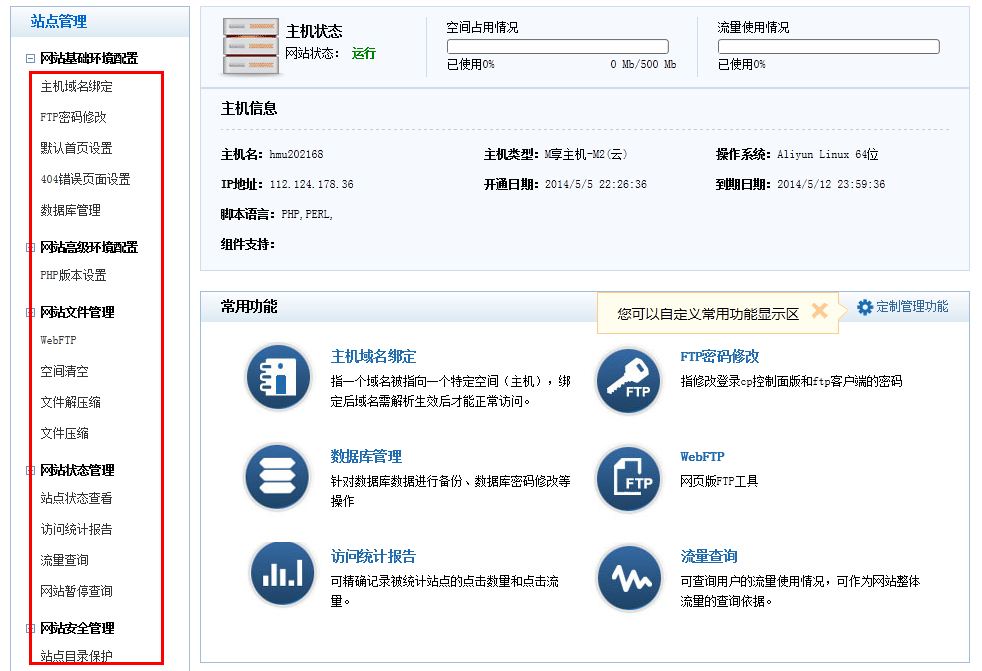Image resolution: width=982 pixels, height=671 pixels.
Task: Click the 流量使用情况 usage bar
Action: (828, 46)
